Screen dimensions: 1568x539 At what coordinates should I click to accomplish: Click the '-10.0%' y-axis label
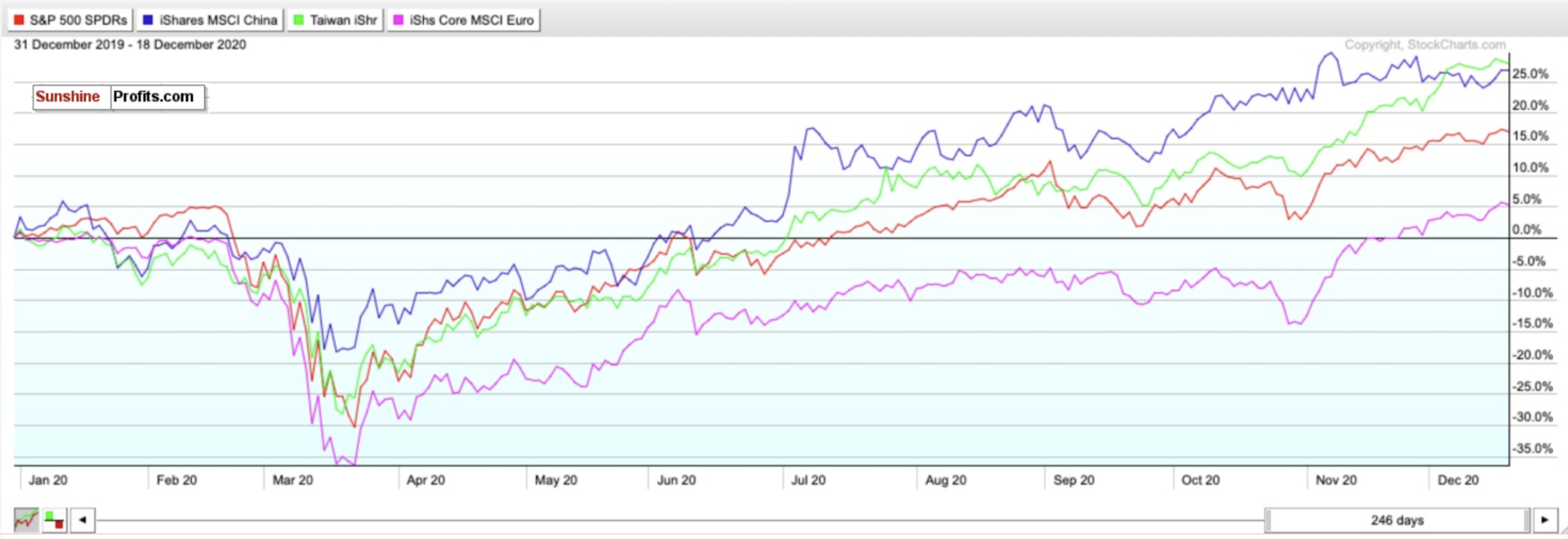tap(1532, 293)
